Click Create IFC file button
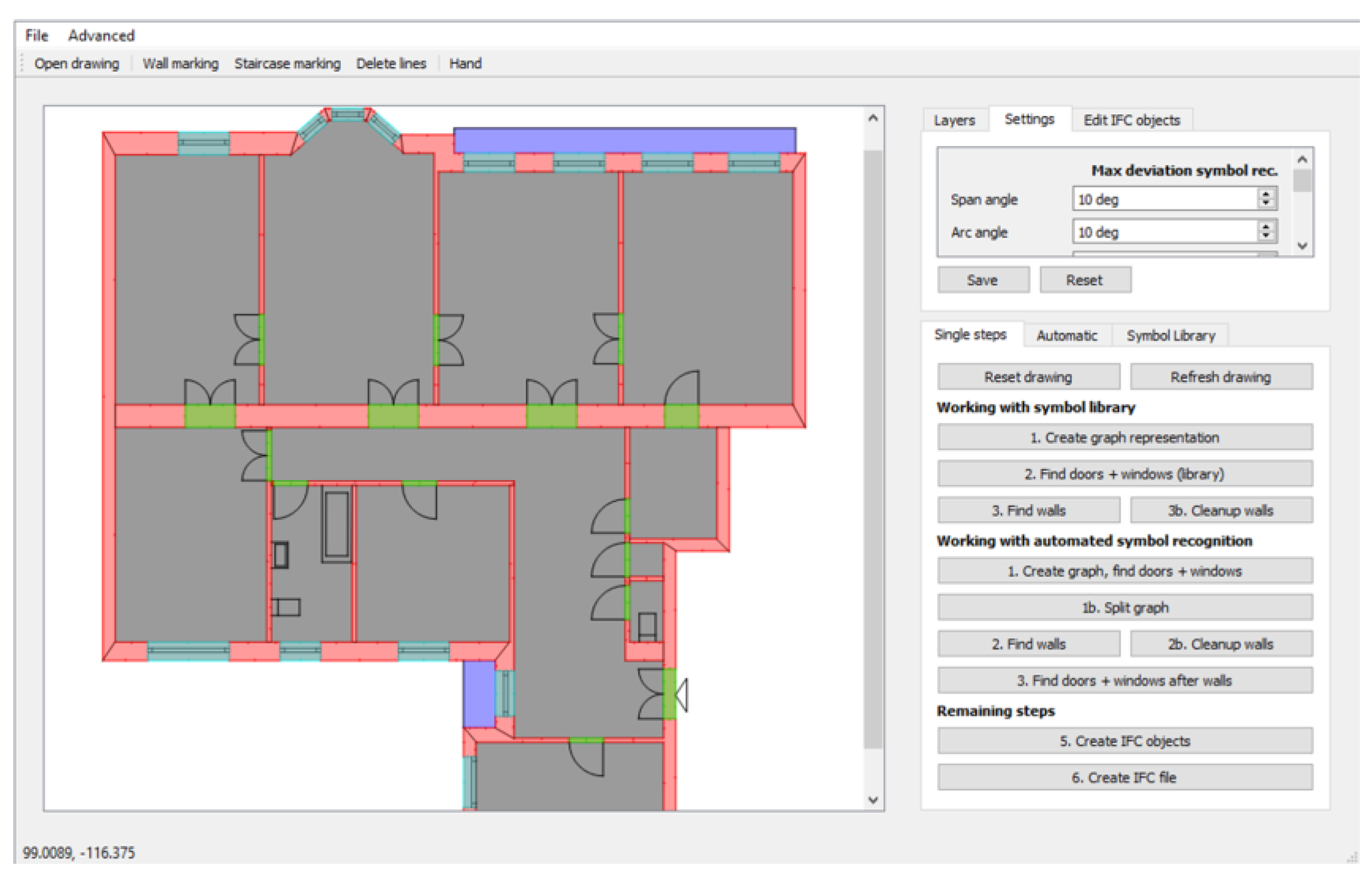Viewport: 1372px width, 887px height. (1124, 777)
